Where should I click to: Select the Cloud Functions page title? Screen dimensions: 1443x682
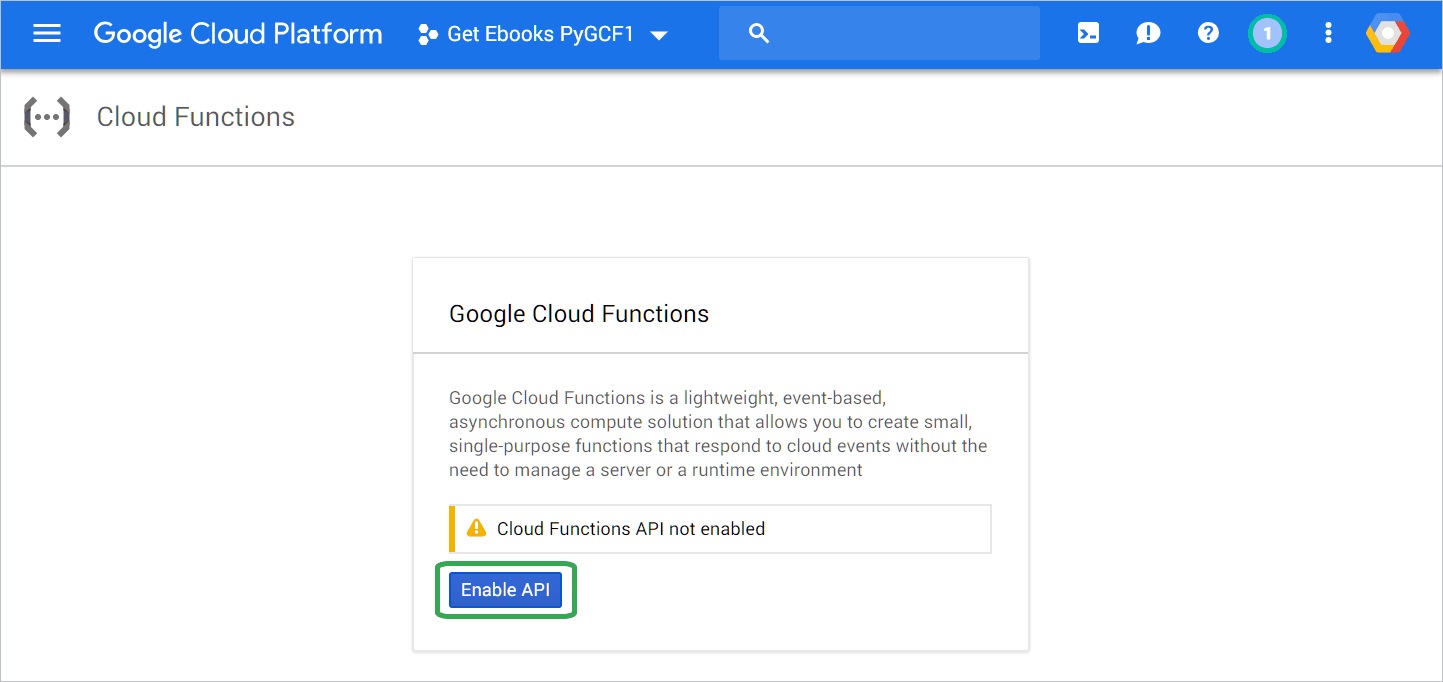point(196,117)
